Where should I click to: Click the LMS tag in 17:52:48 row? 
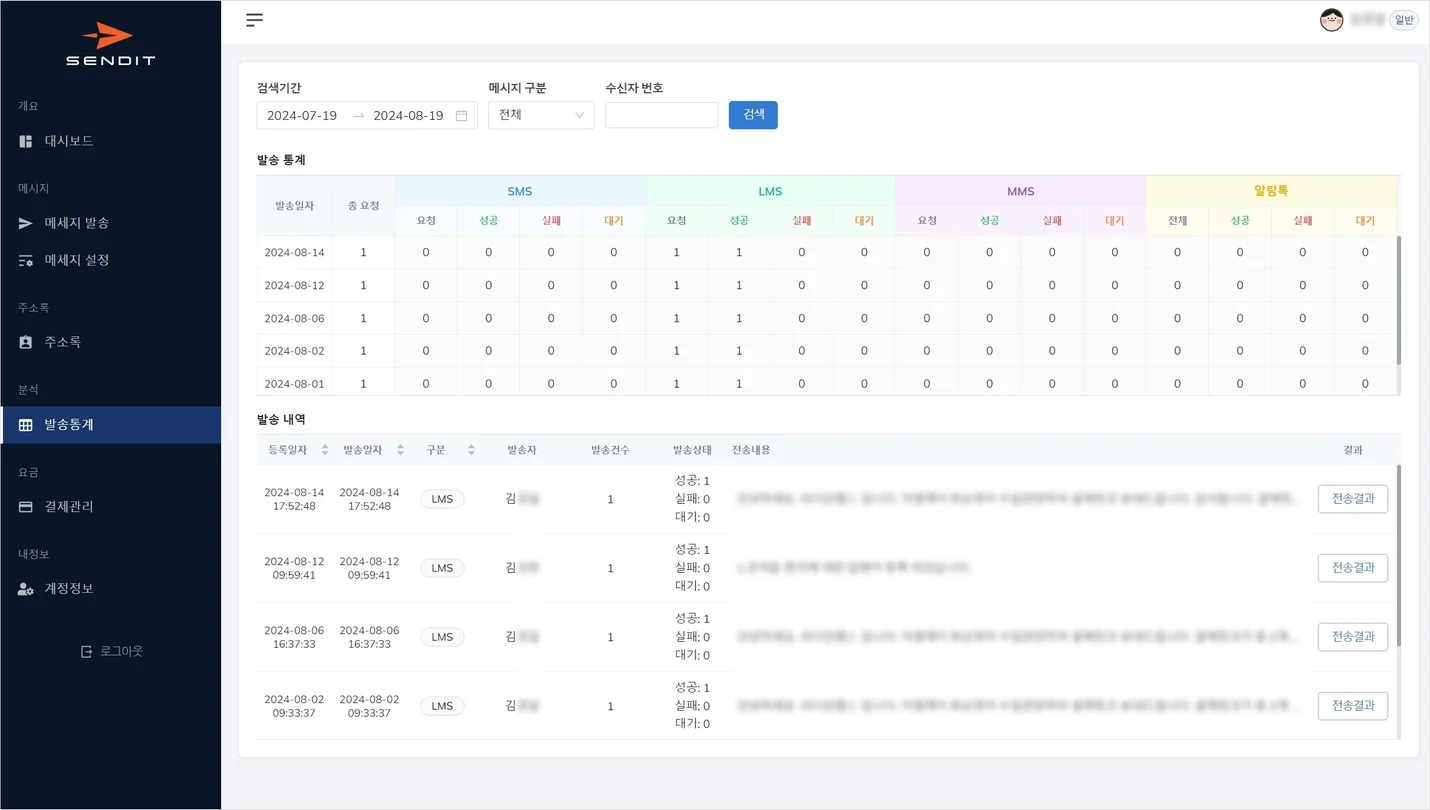pyautogui.click(x=442, y=499)
